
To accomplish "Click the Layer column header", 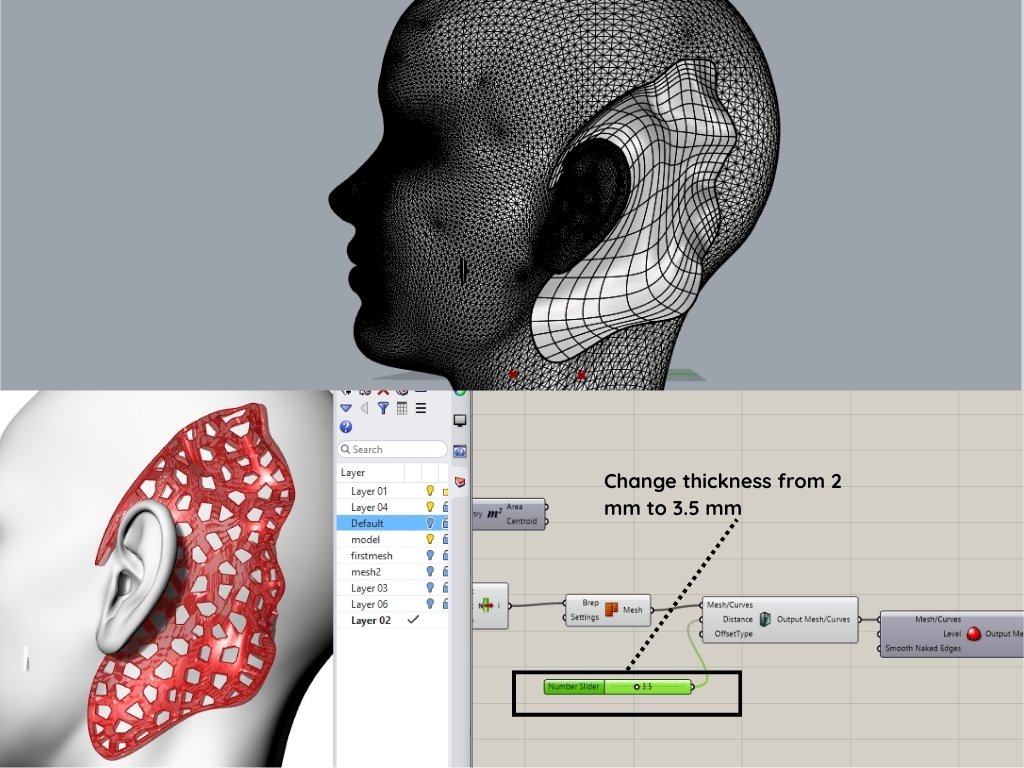I will [354, 472].
